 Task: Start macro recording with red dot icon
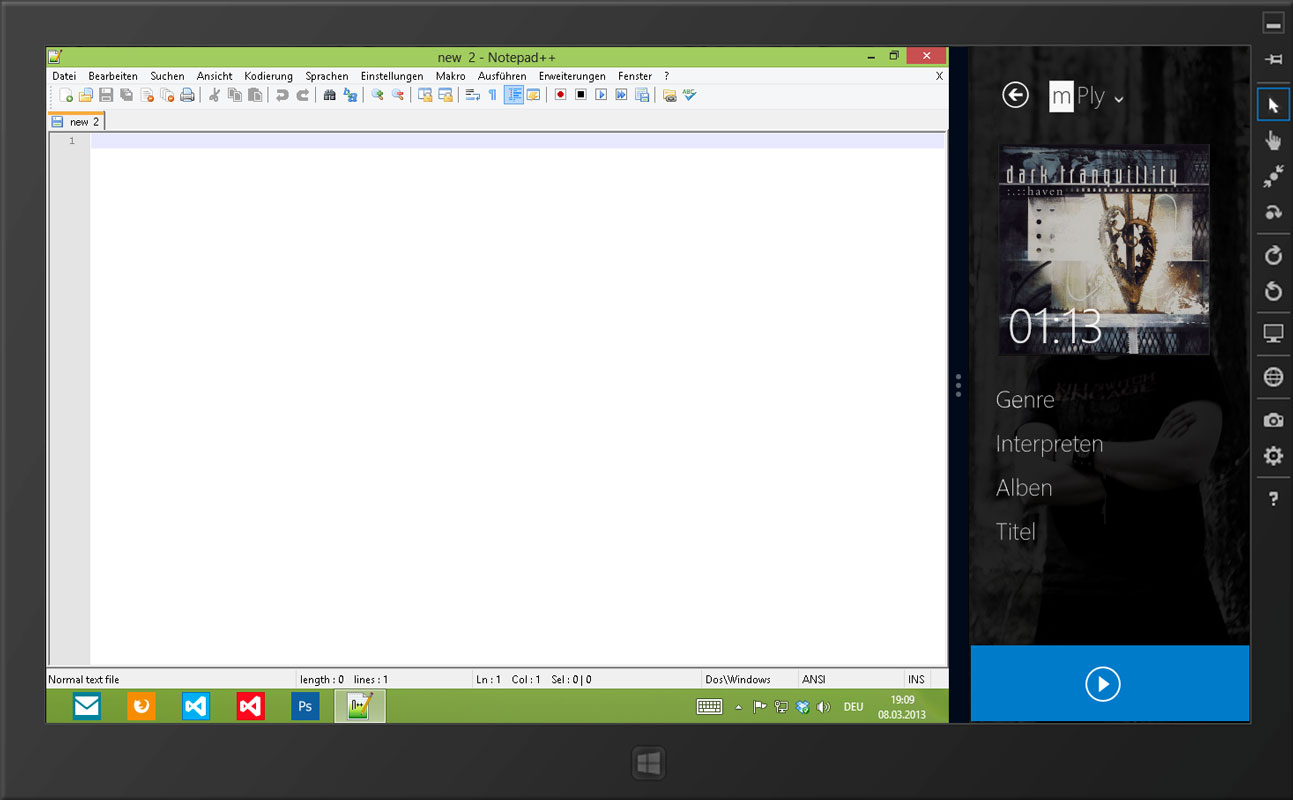[x=560, y=95]
